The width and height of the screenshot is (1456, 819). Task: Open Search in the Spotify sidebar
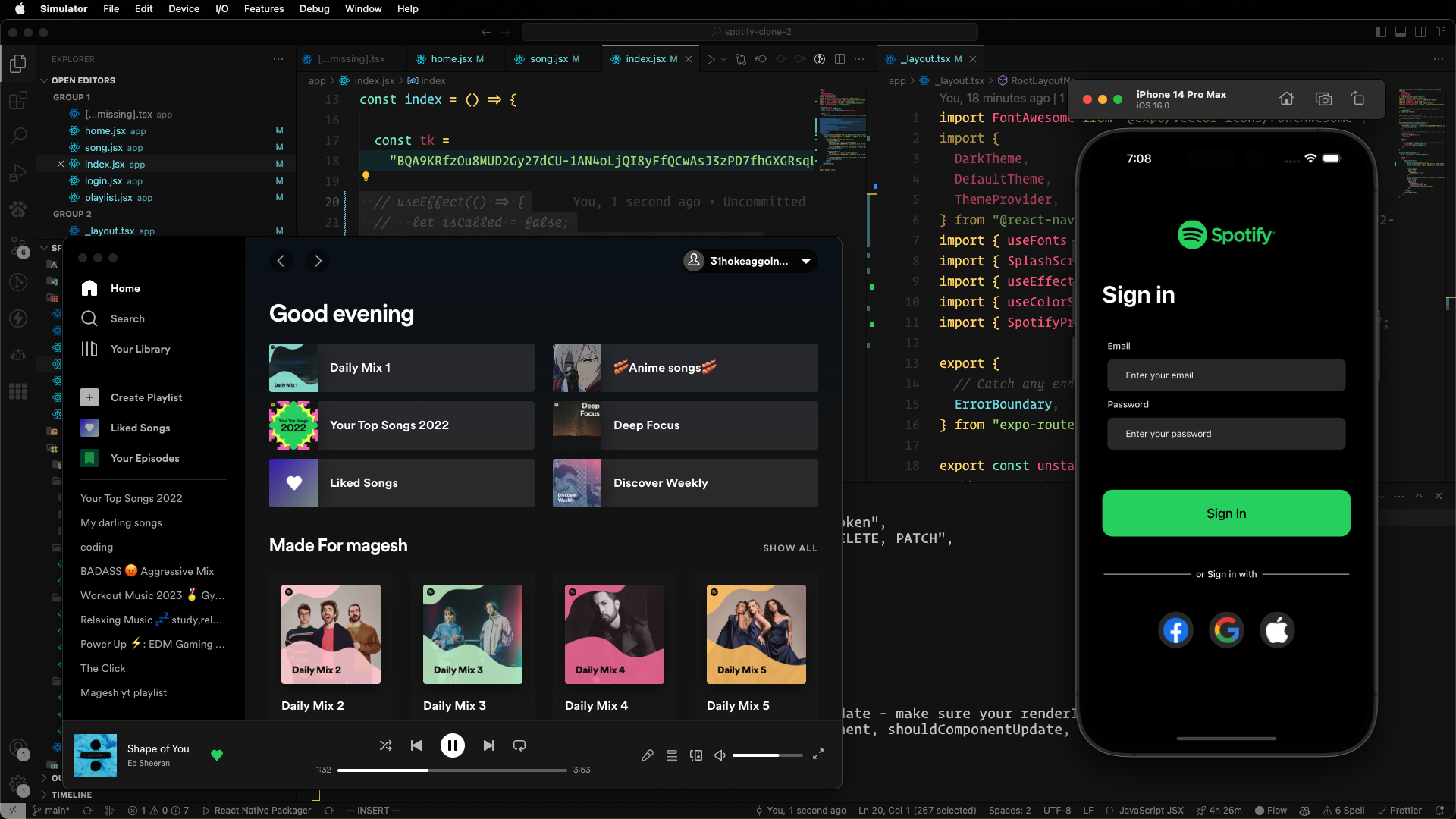tap(127, 318)
